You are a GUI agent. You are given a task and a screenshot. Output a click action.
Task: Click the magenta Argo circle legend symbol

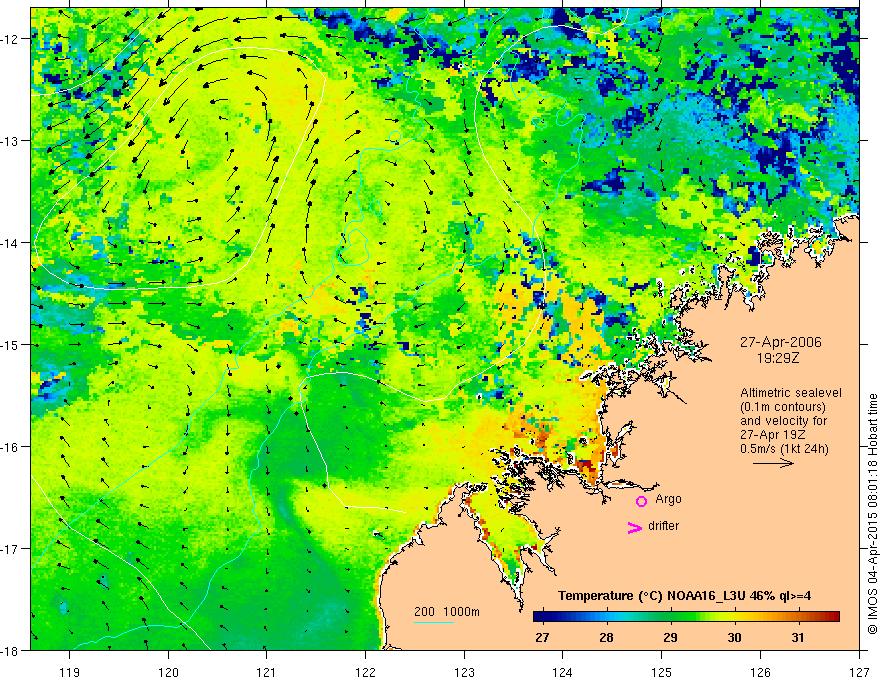tap(641, 501)
